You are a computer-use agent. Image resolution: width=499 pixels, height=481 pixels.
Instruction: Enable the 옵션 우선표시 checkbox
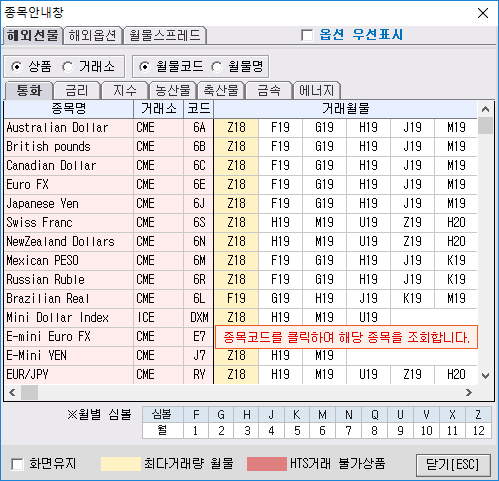(307, 35)
